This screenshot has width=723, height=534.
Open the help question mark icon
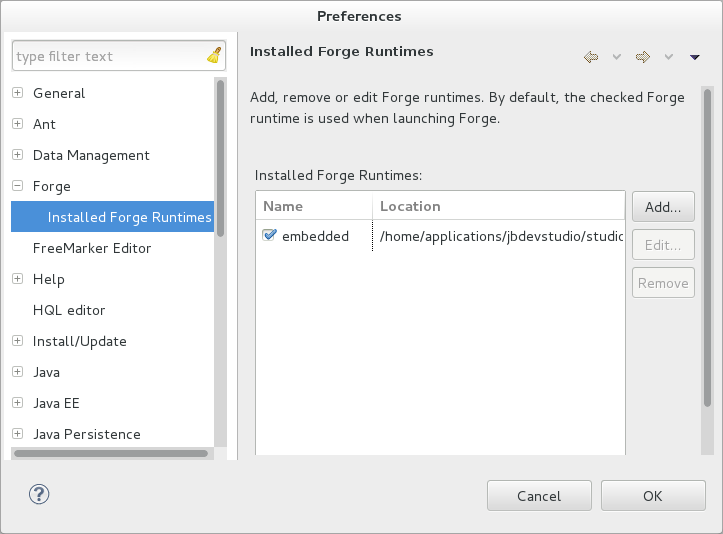39,494
